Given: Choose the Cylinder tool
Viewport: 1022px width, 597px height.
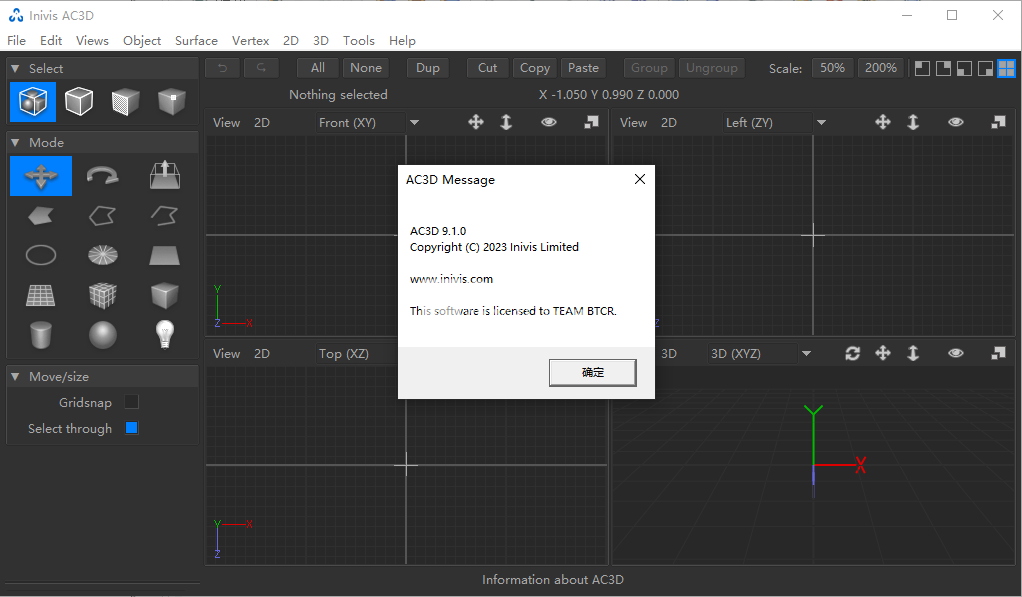Looking at the screenshot, I should (x=40, y=335).
